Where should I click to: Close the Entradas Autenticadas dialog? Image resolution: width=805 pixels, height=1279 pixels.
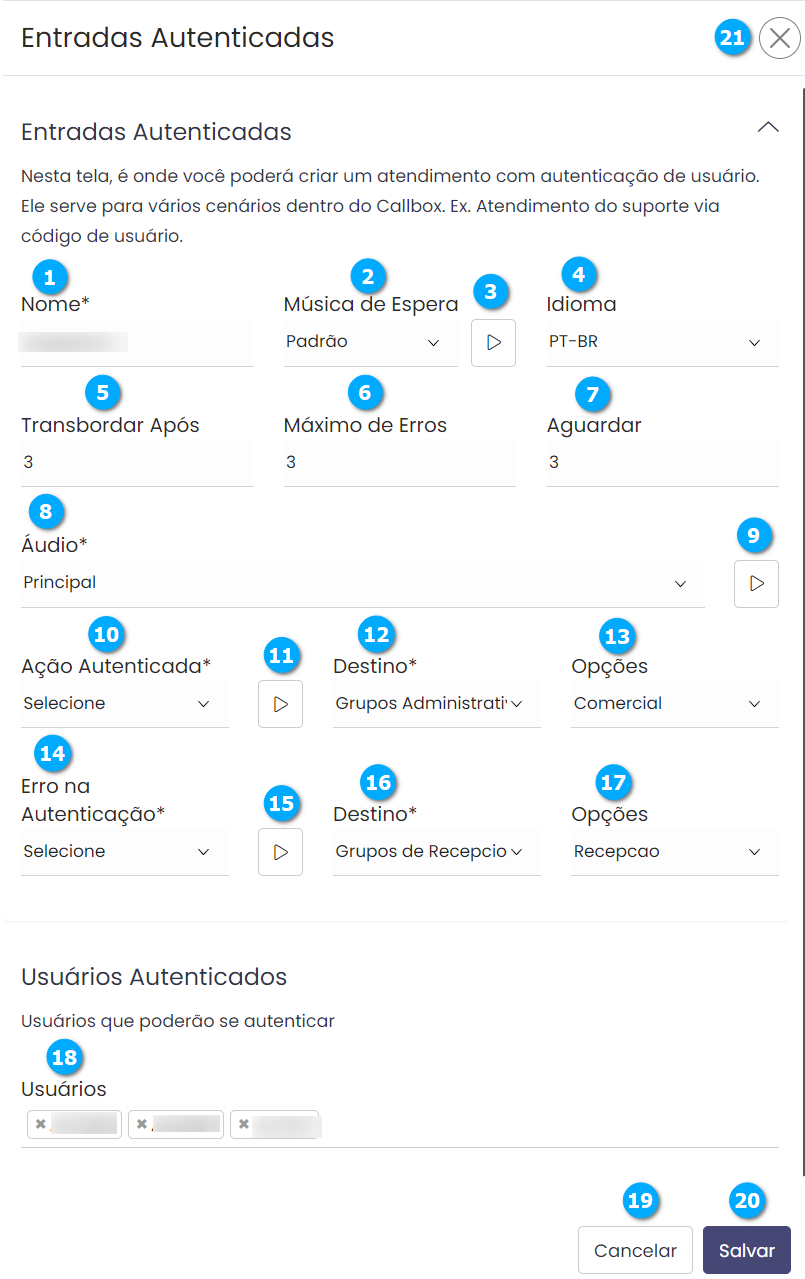(x=780, y=39)
